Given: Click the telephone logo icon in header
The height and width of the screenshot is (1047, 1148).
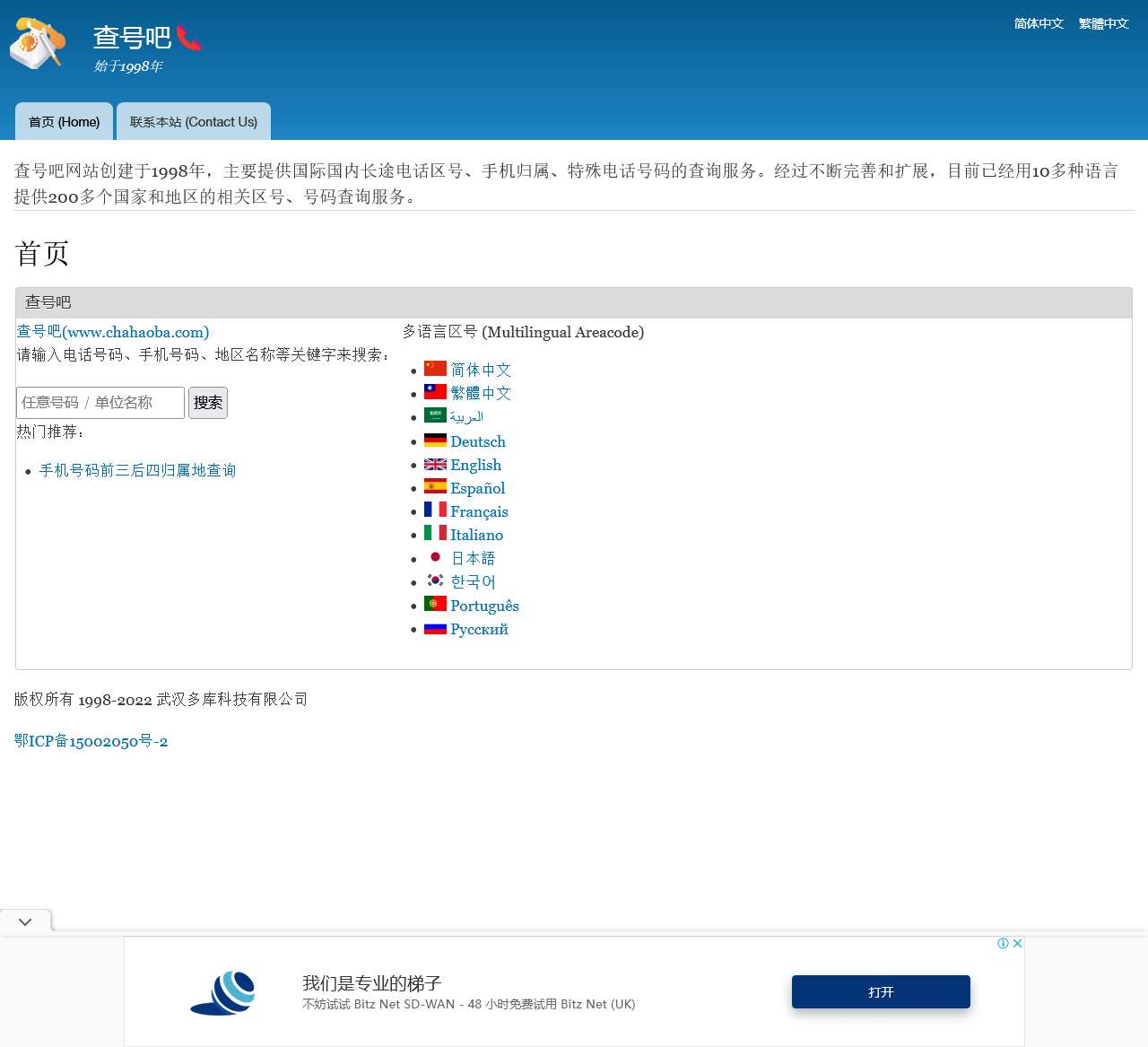Looking at the screenshot, I should [x=38, y=43].
